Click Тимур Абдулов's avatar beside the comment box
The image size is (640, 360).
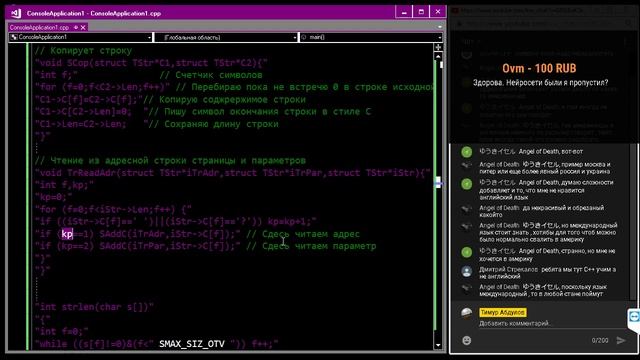[x=467, y=313]
